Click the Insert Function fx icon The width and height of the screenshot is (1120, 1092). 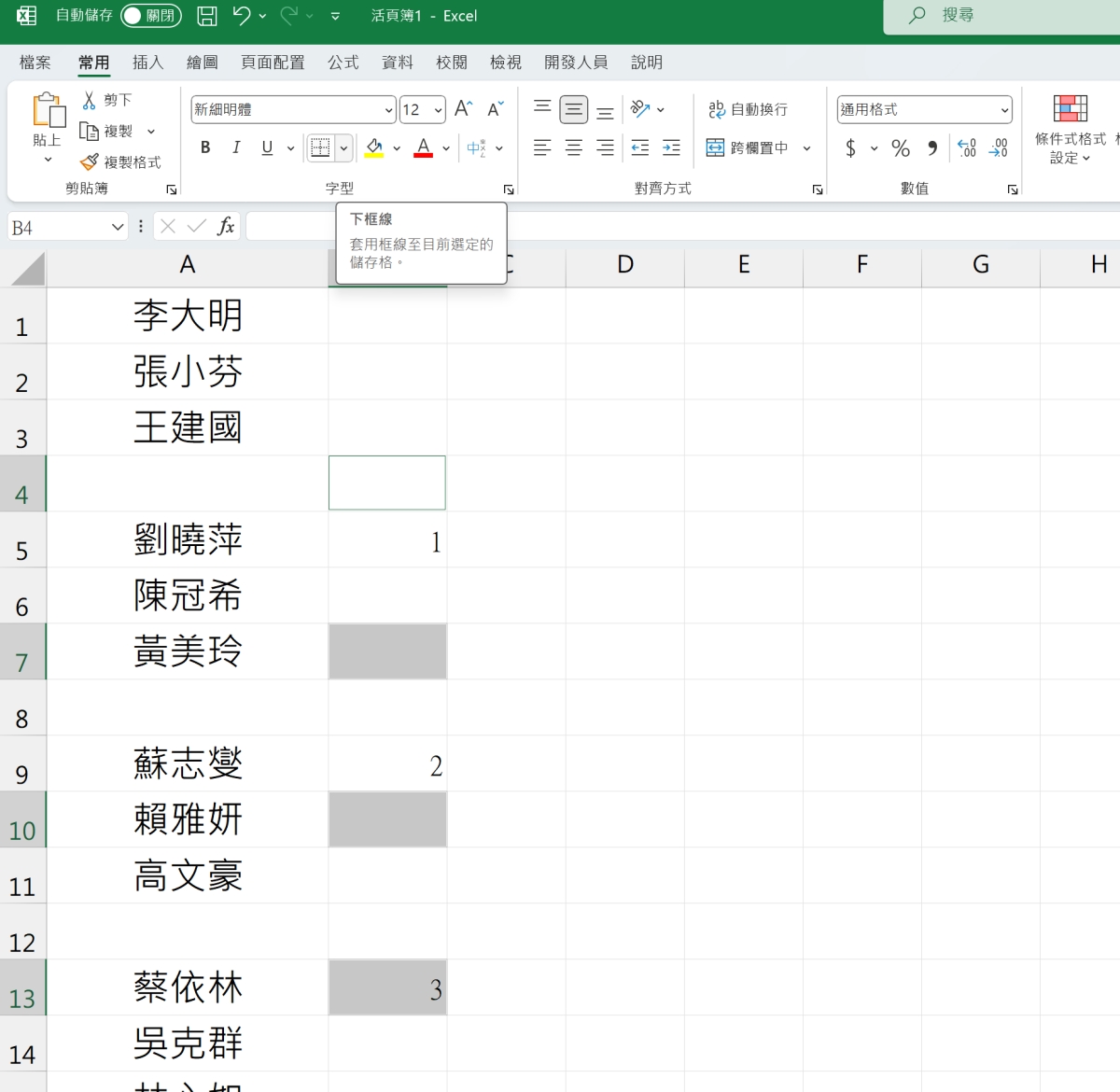click(x=226, y=226)
